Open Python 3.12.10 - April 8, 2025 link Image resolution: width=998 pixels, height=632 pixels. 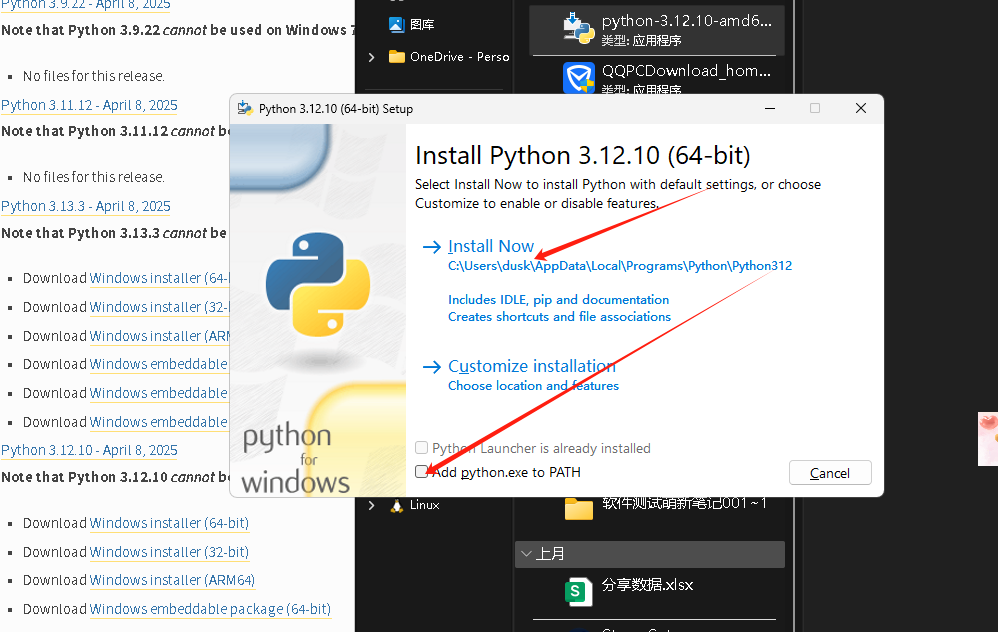[x=89, y=450]
